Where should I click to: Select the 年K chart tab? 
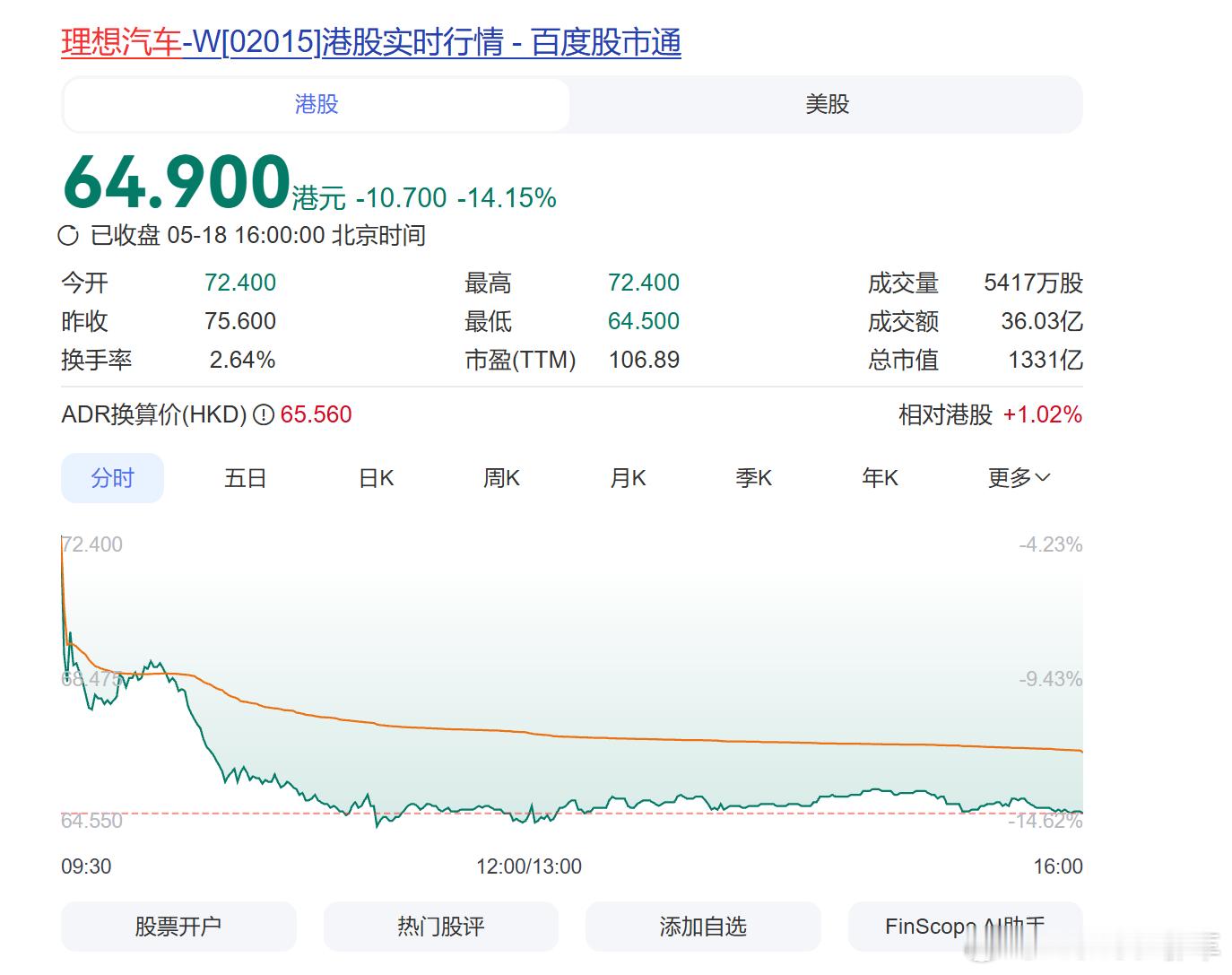(880, 478)
